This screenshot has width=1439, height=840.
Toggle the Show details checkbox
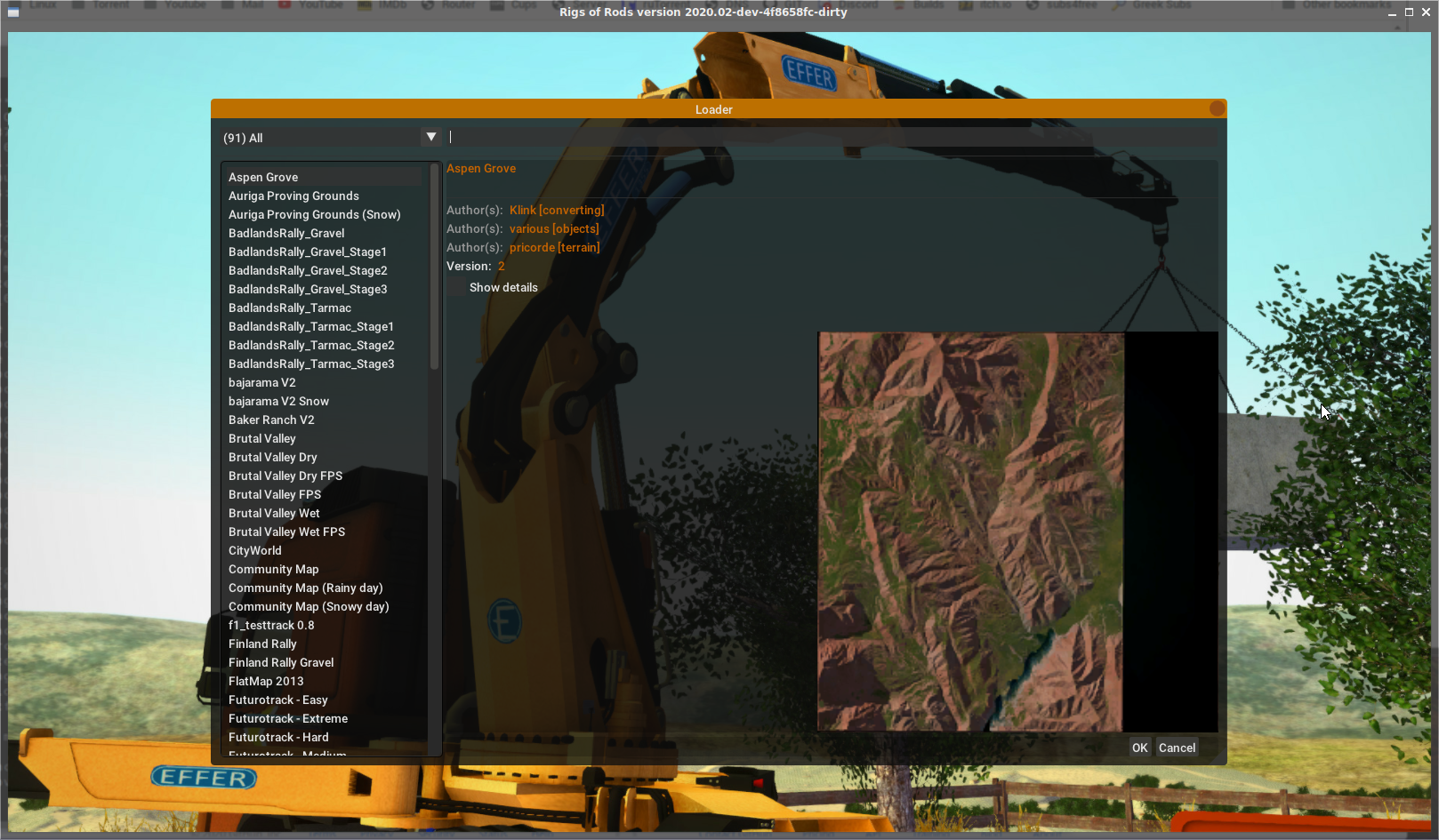(457, 287)
